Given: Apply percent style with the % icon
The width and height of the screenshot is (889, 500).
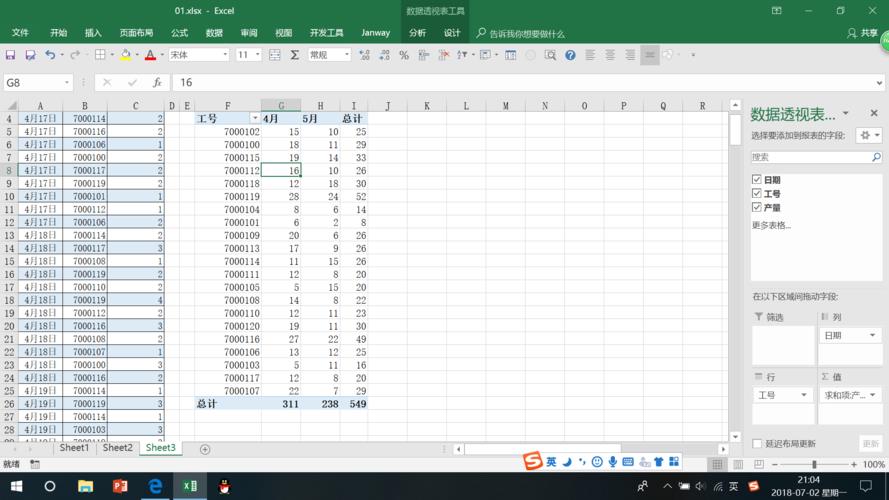Looking at the screenshot, I should click(404, 55).
